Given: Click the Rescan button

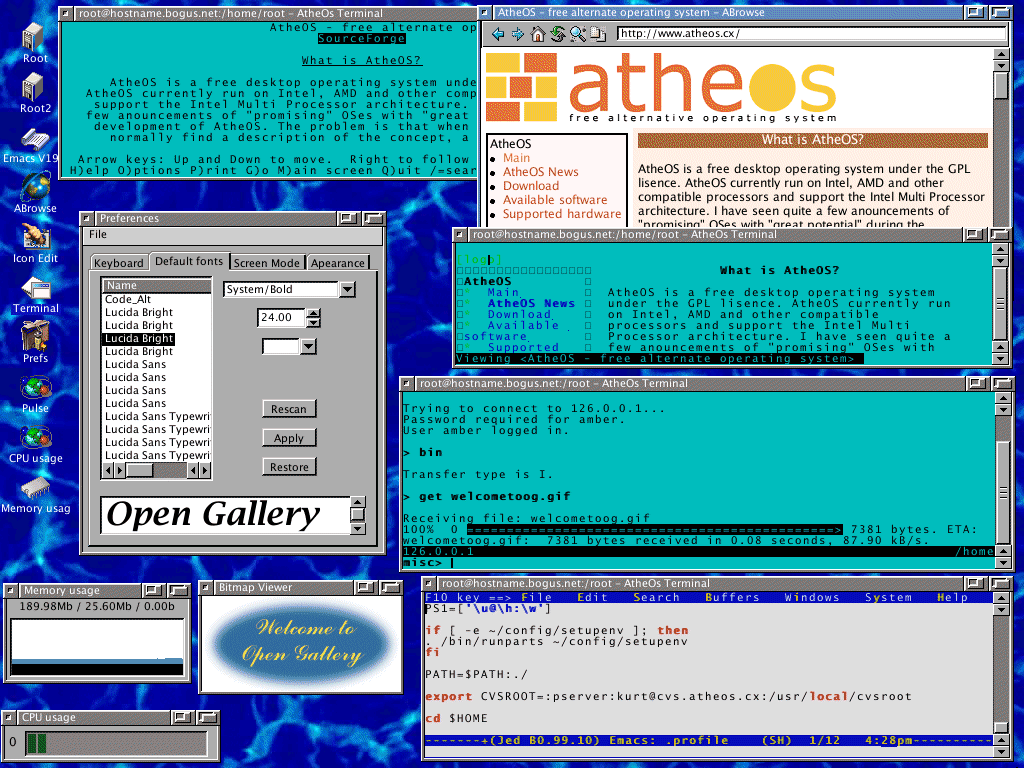Looking at the screenshot, I should point(289,409).
